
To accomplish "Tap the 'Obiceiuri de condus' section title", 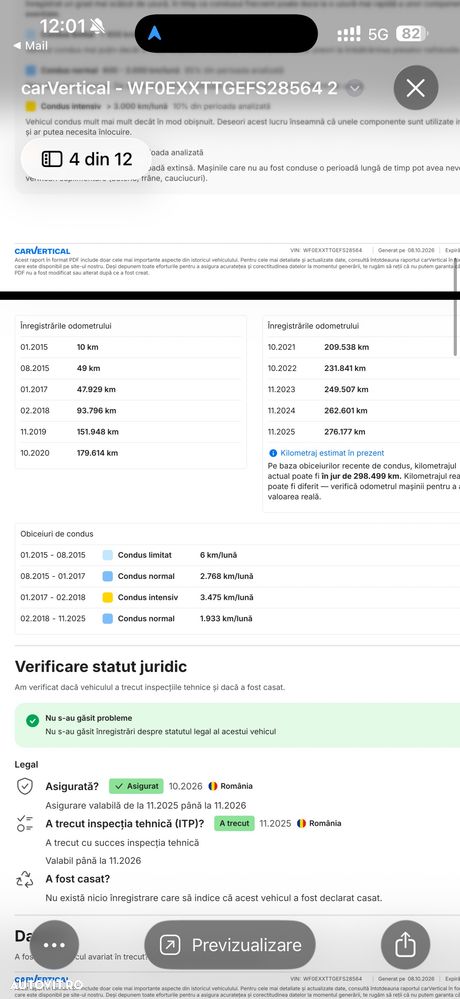I will [x=57, y=534].
